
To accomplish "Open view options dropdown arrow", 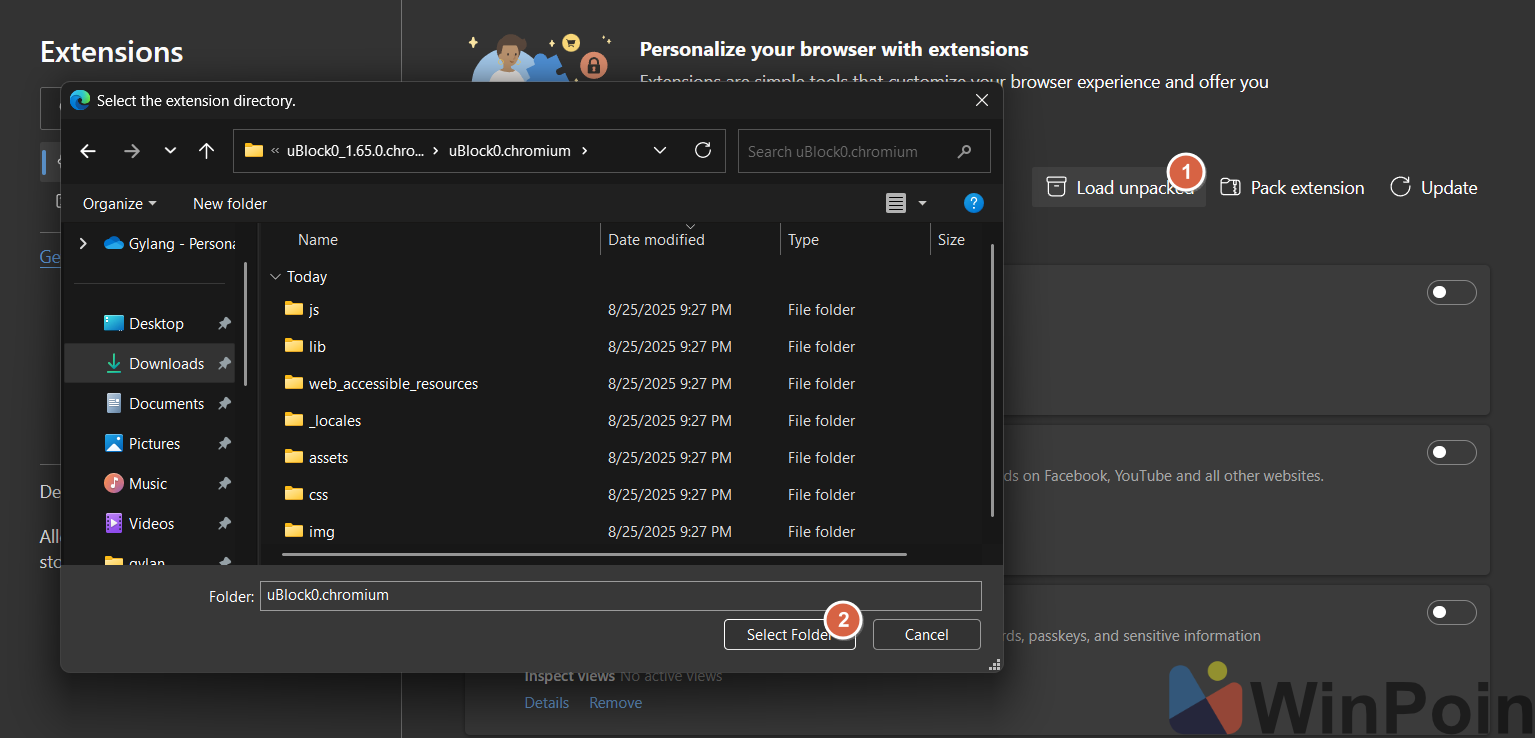I will click(922, 203).
